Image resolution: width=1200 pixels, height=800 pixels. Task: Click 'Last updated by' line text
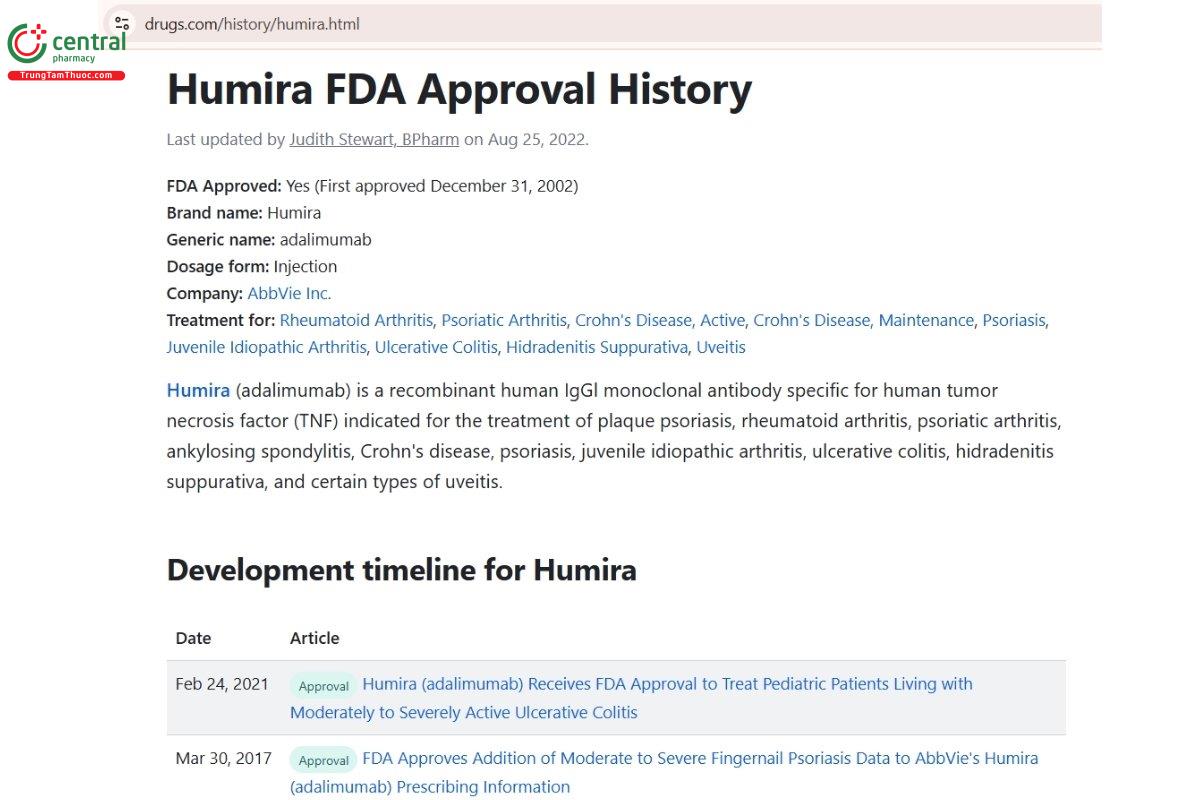pyautogui.click(x=378, y=140)
